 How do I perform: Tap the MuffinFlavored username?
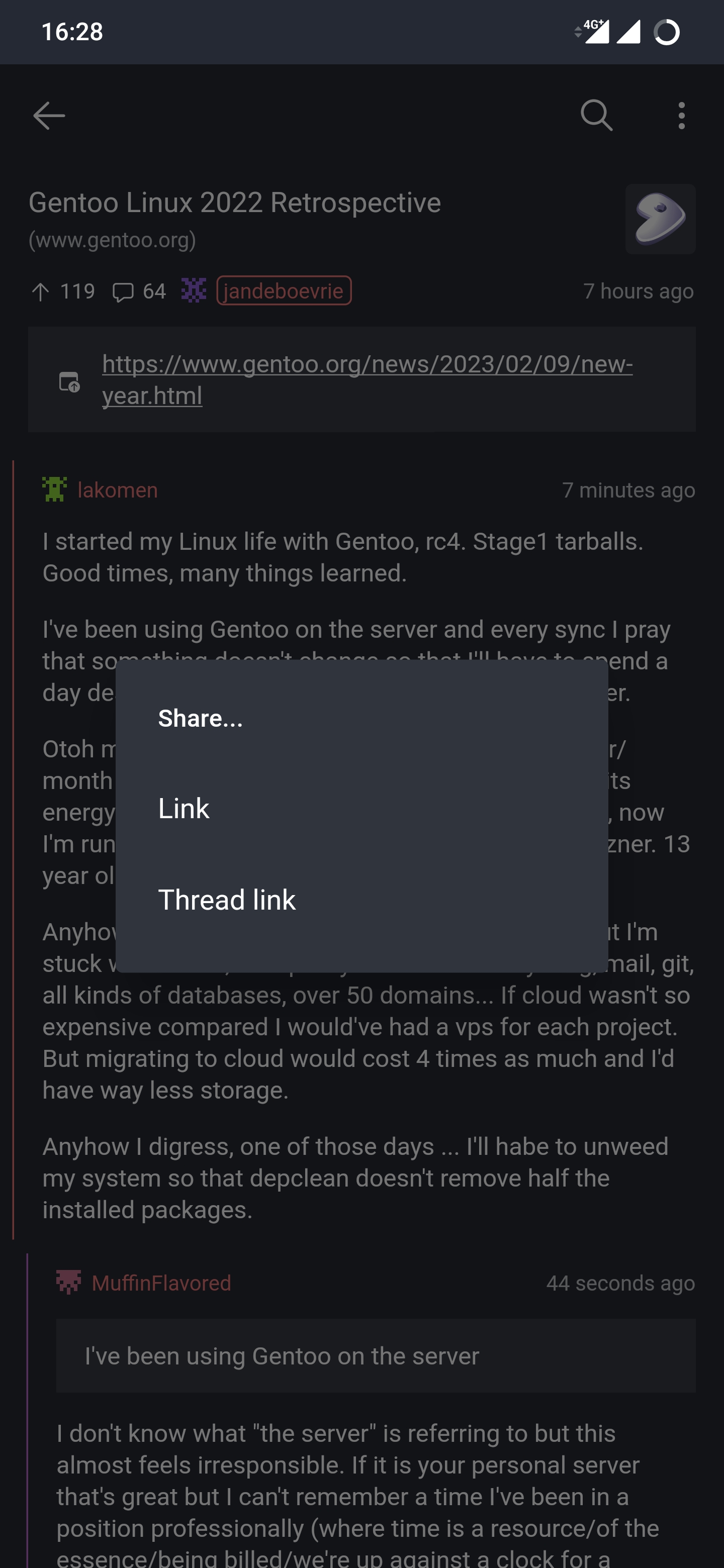(x=161, y=1283)
